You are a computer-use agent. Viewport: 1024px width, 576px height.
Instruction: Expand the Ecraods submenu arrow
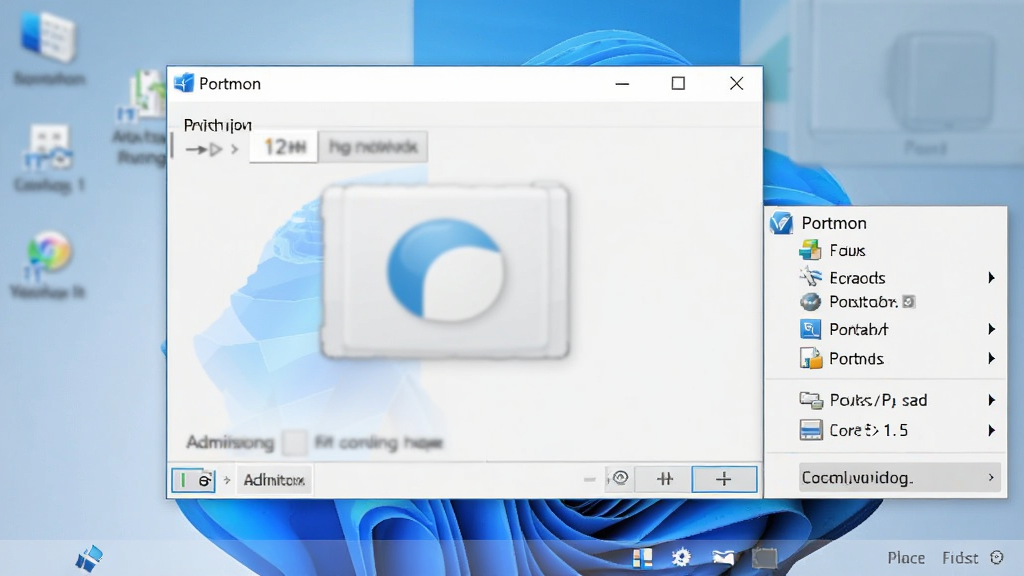pos(991,278)
